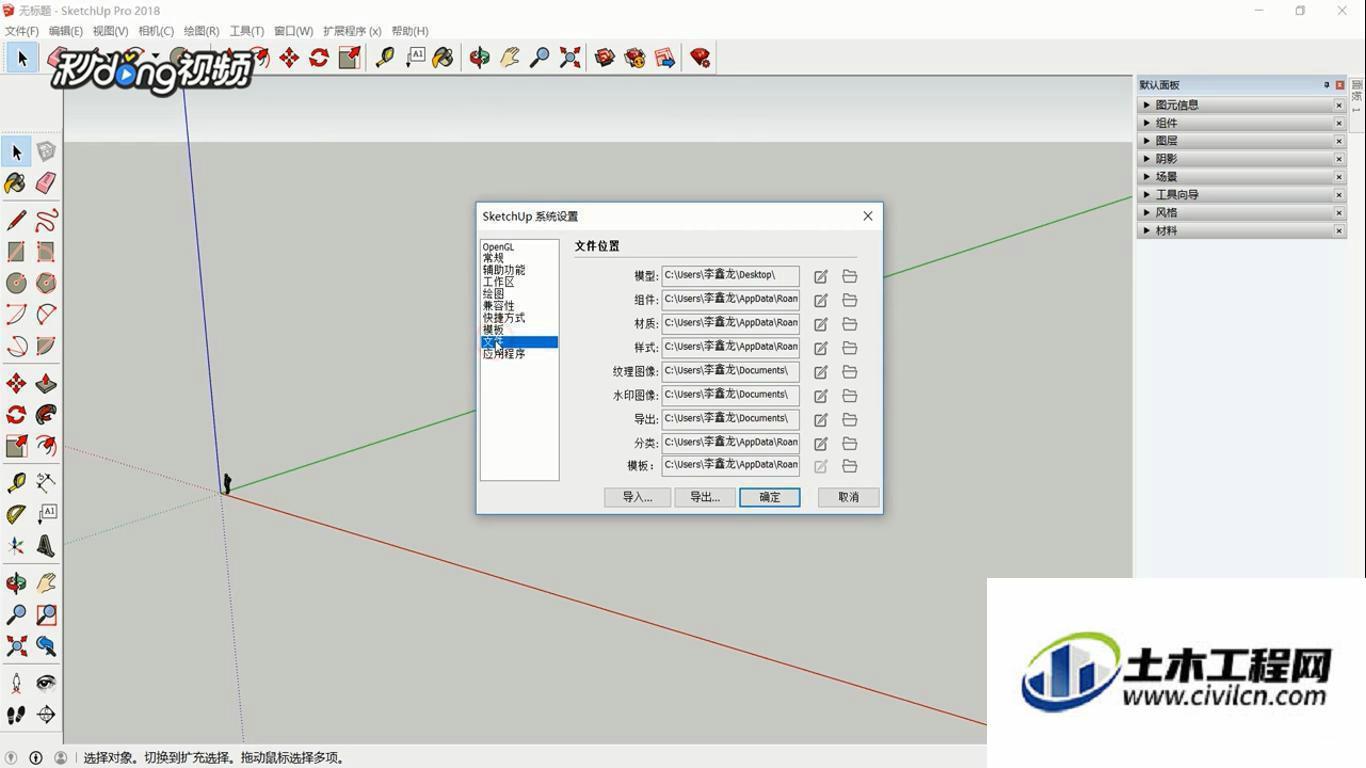
Task: Choose the Pie arc tool
Action: point(46,346)
